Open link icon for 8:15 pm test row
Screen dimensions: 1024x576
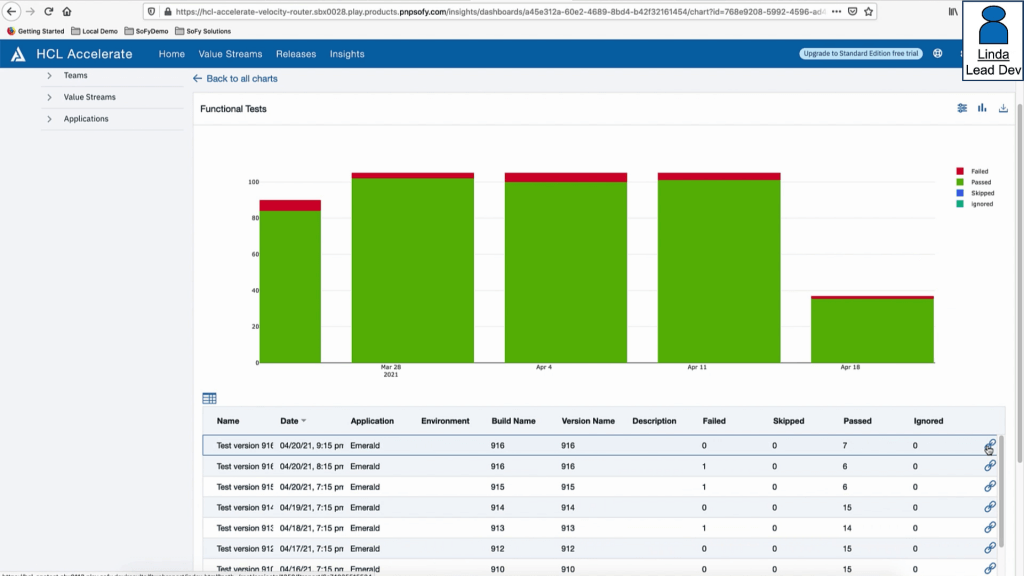990,465
